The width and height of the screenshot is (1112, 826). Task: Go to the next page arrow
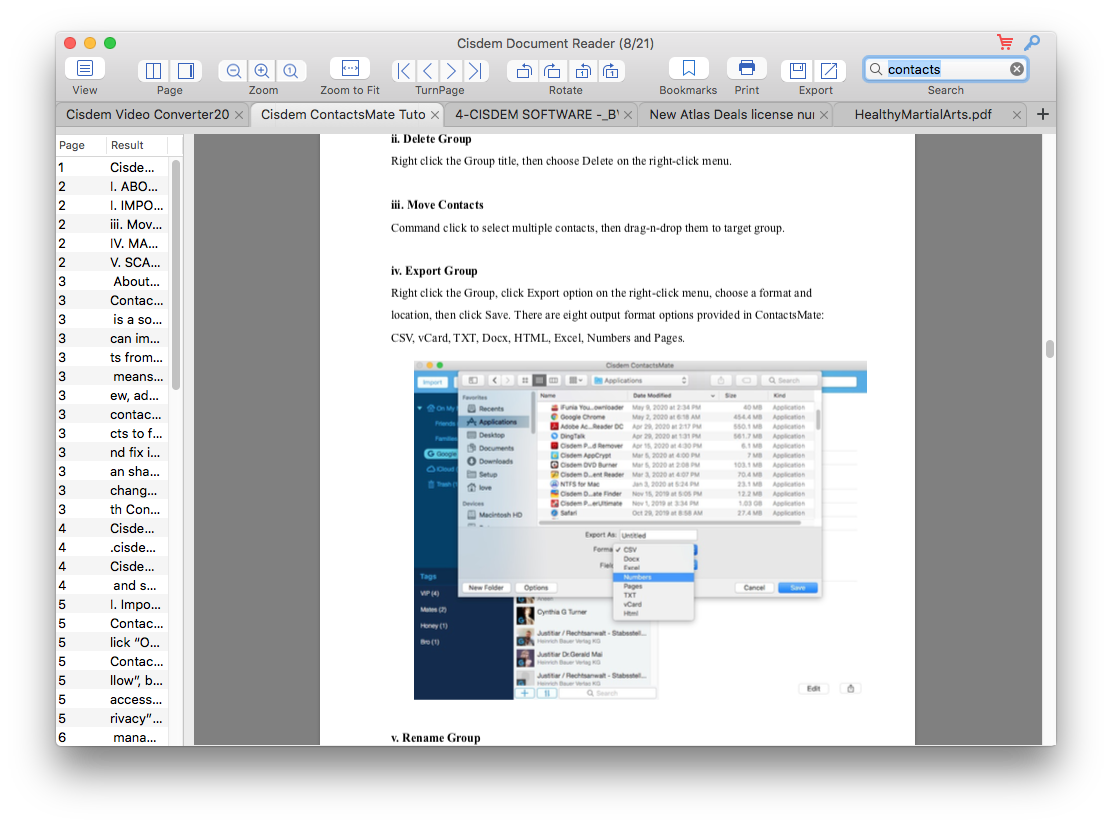pyautogui.click(x=452, y=71)
